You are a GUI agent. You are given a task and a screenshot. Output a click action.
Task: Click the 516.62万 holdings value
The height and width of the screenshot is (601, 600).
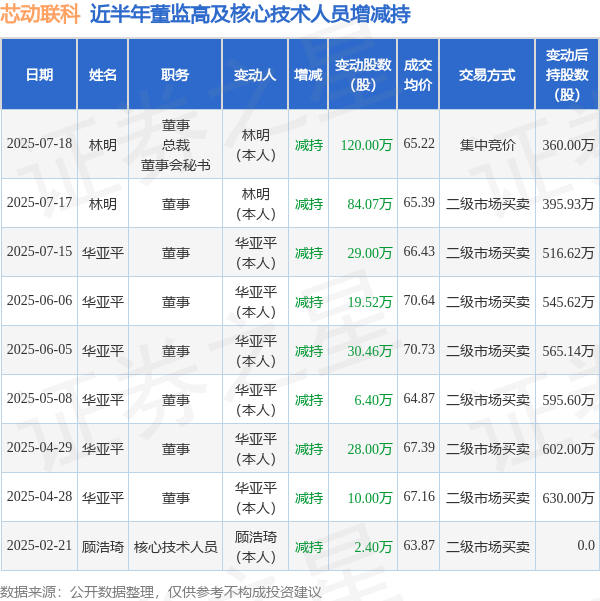(x=568, y=253)
